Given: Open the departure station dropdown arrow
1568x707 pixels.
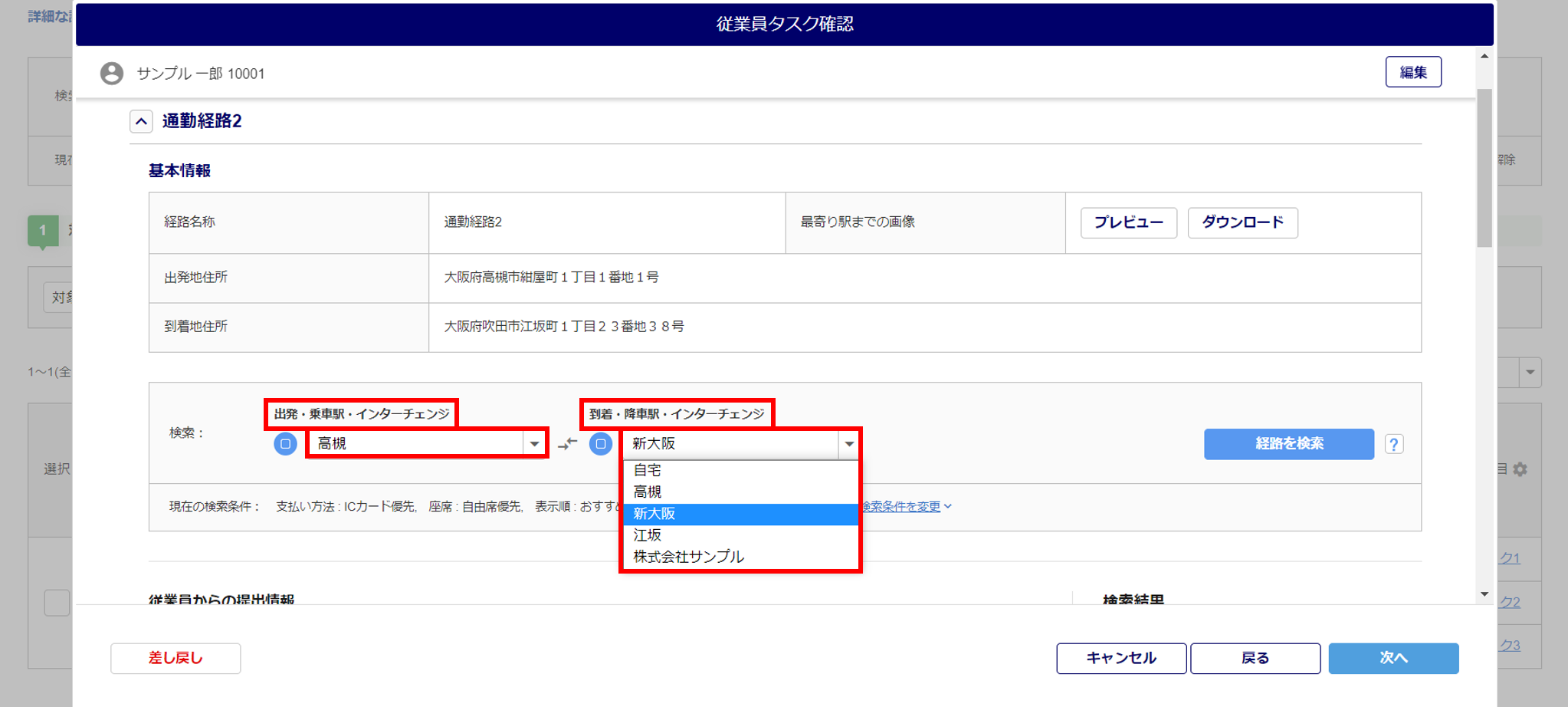Looking at the screenshot, I should click(x=534, y=443).
